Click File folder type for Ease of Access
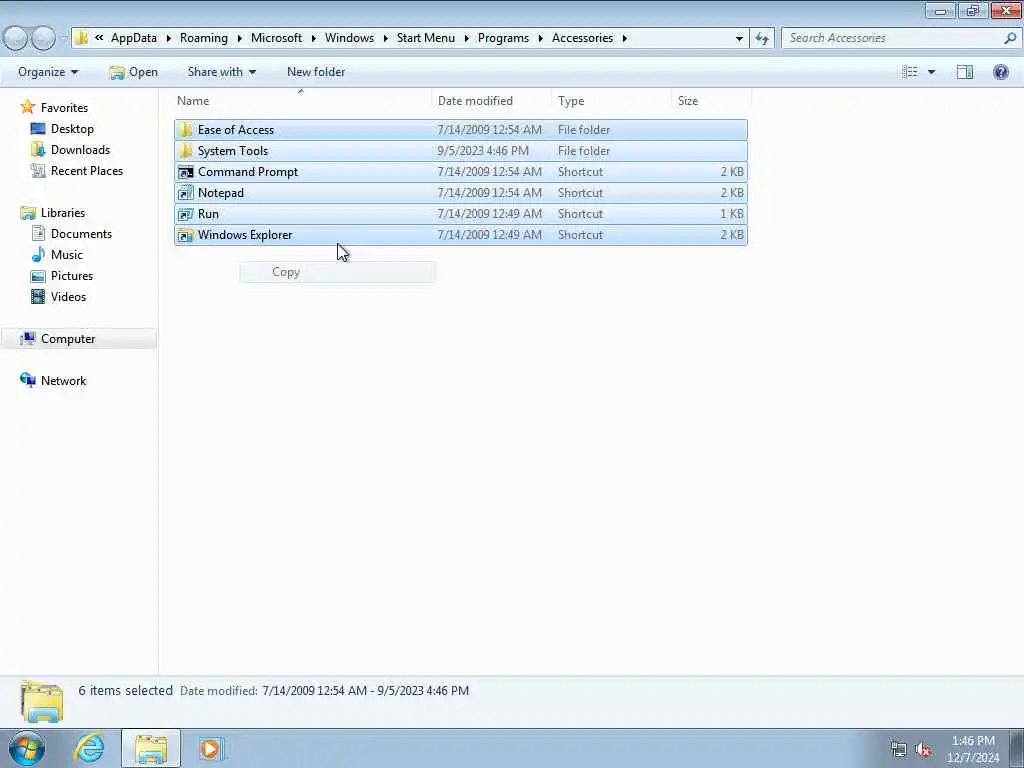The width and height of the screenshot is (1024, 768). coord(584,130)
